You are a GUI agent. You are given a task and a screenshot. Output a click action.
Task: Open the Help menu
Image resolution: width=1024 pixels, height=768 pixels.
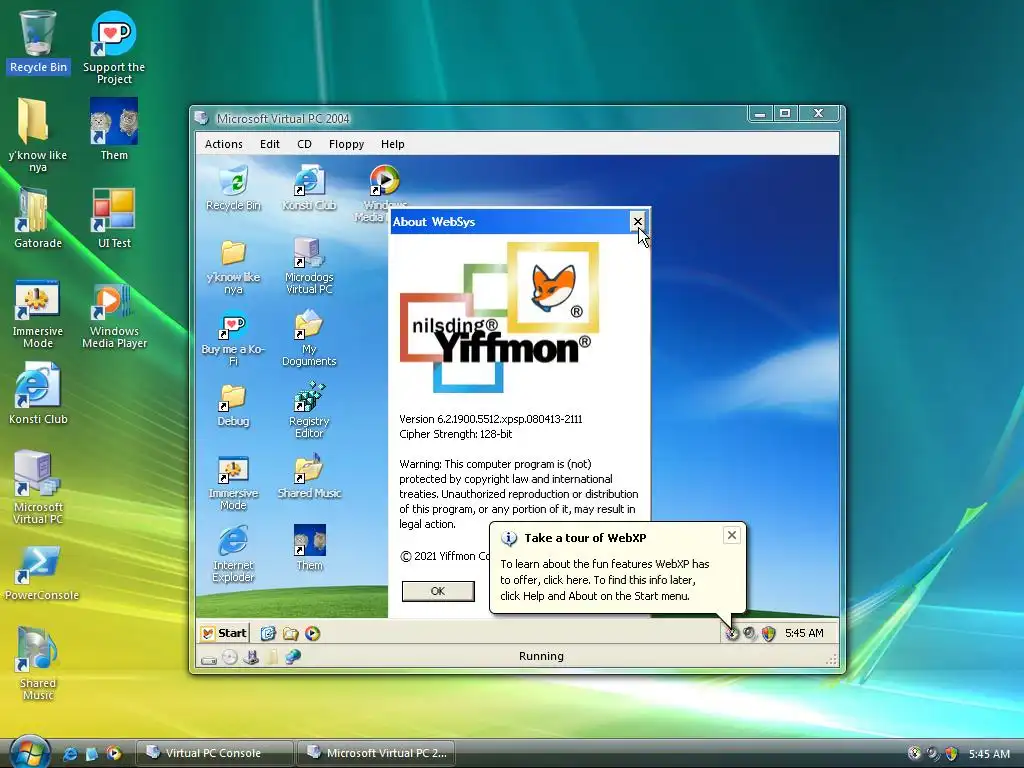click(x=392, y=144)
